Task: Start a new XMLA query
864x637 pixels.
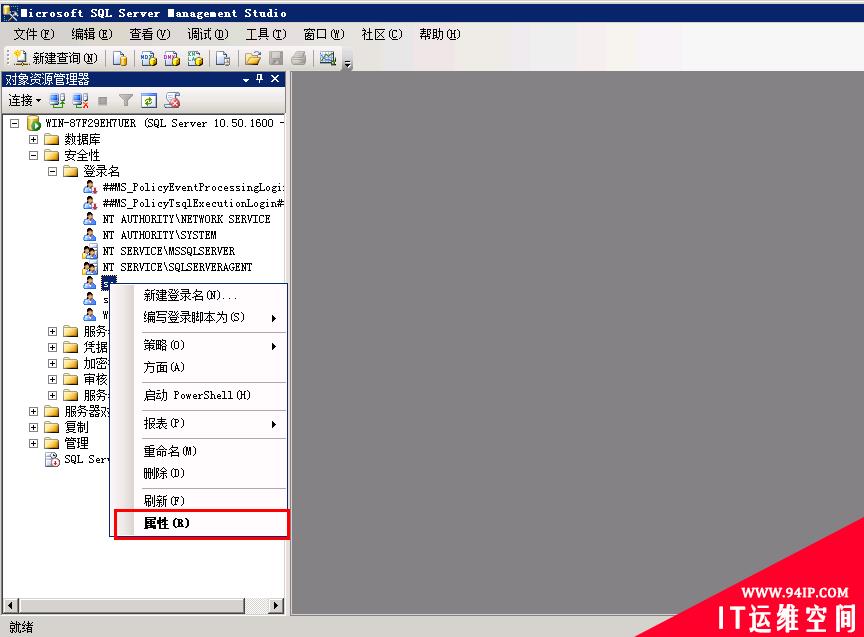Action: (x=196, y=58)
